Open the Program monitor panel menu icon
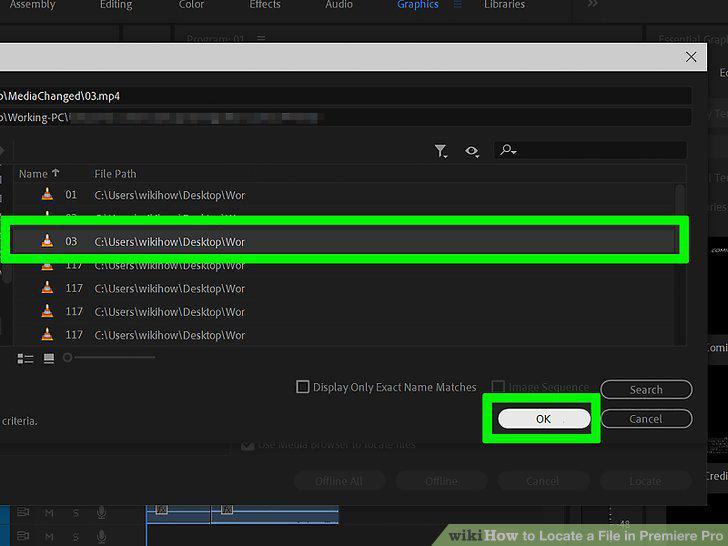728x546 pixels. [261, 38]
